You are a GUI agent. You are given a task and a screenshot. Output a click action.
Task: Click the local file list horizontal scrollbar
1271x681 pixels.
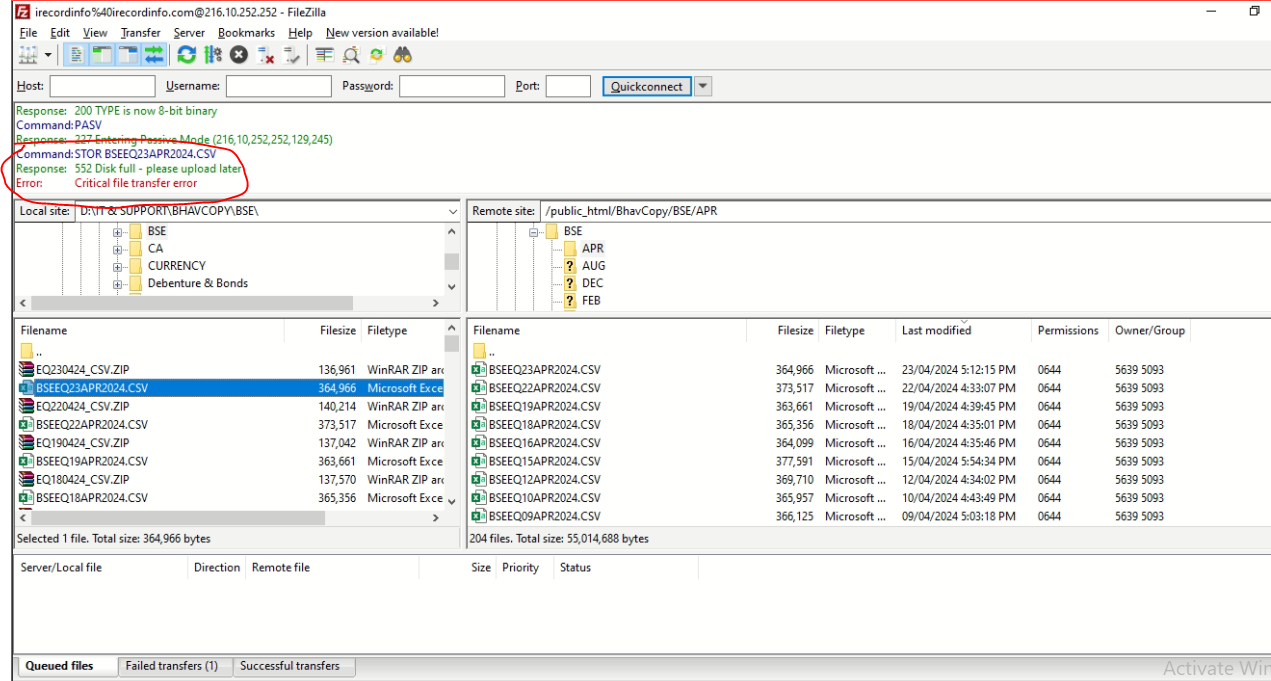coord(176,518)
